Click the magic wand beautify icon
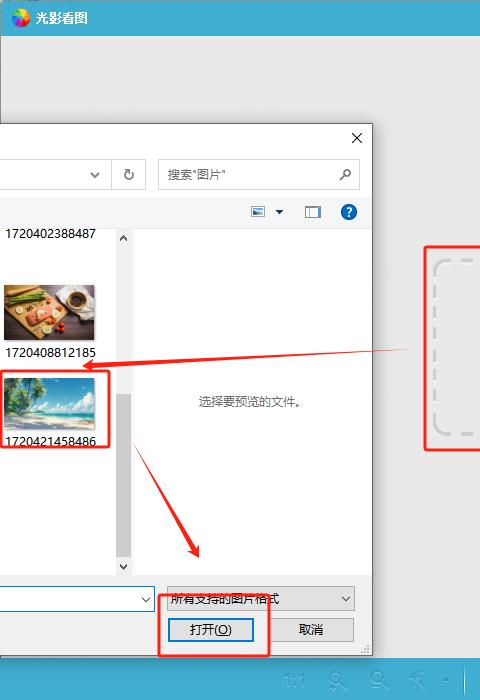 [418, 680]
